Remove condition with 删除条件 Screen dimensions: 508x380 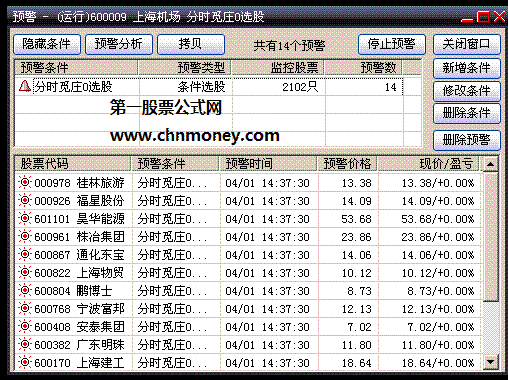pyautogui.click(x=467, y=113)
